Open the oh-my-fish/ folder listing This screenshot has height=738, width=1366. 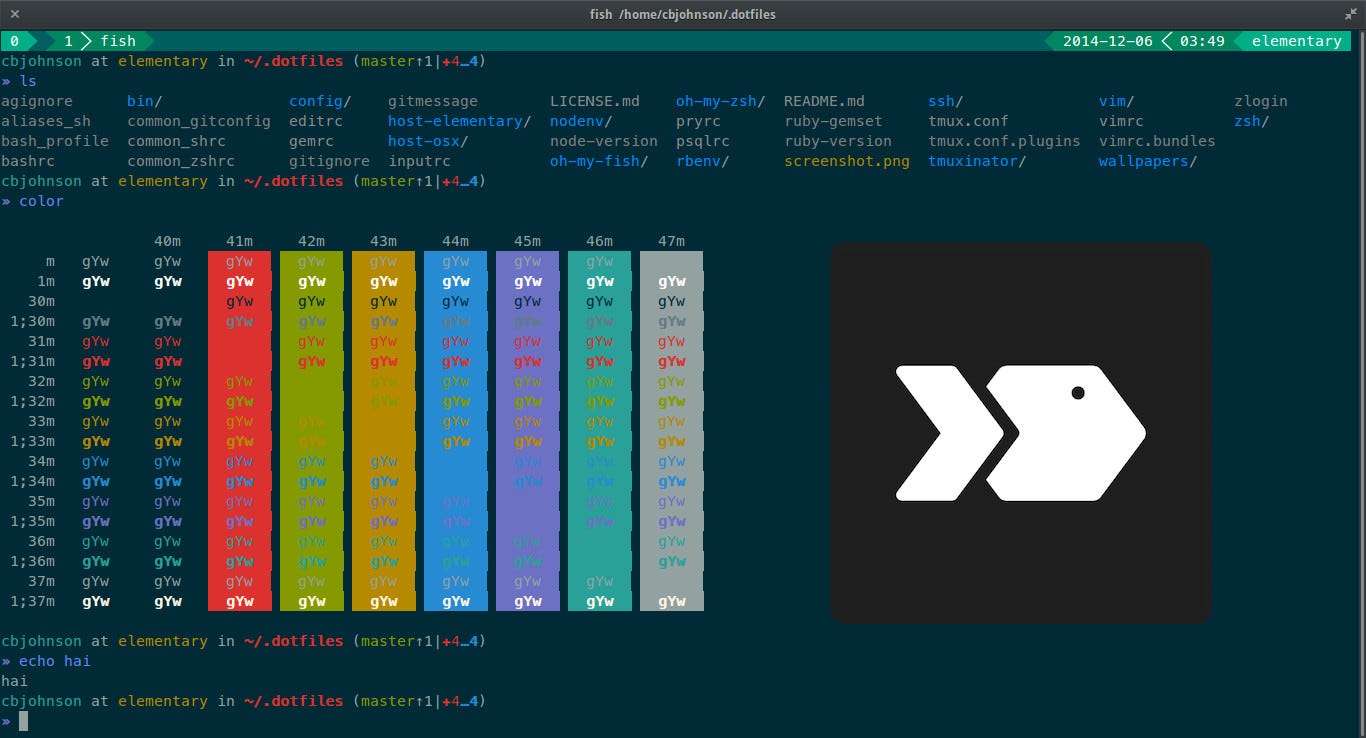598,161
